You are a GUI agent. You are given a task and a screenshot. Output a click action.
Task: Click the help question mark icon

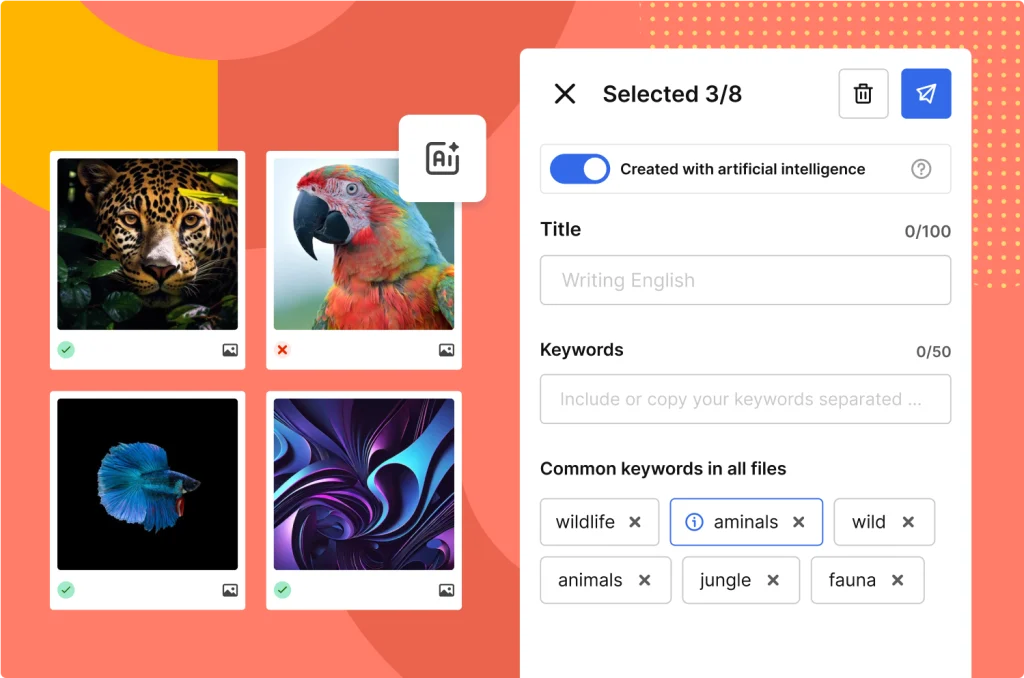click(x=921, y=169)
